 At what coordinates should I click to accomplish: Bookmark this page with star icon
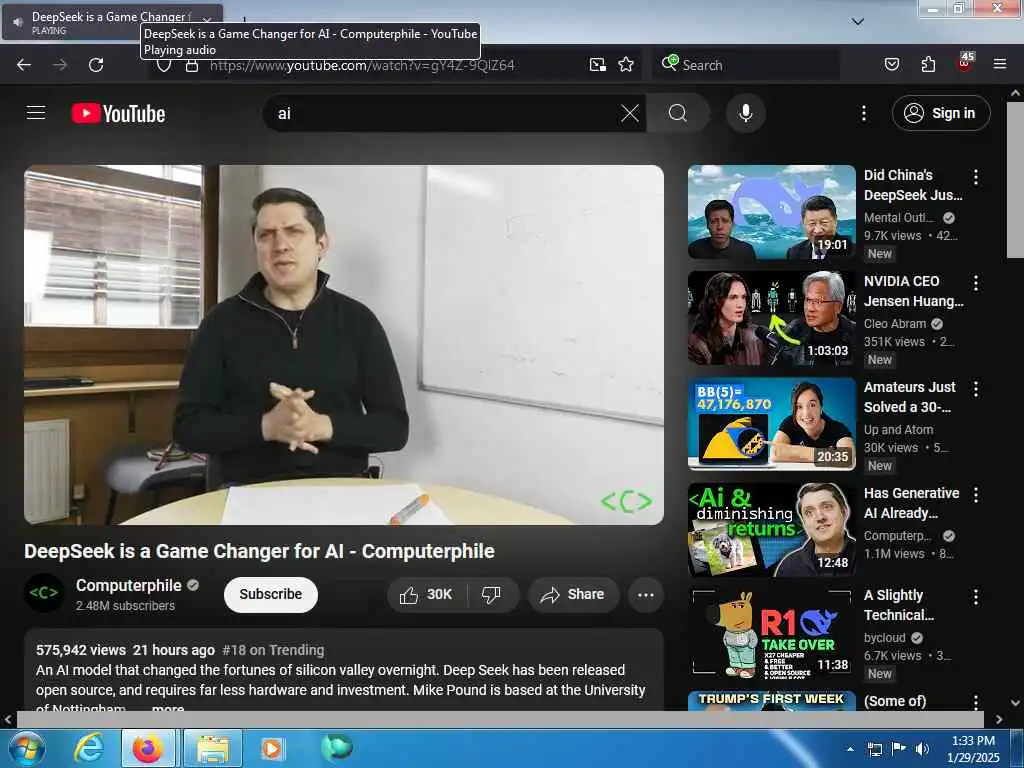pyautogui.click(x=626, y=65)
